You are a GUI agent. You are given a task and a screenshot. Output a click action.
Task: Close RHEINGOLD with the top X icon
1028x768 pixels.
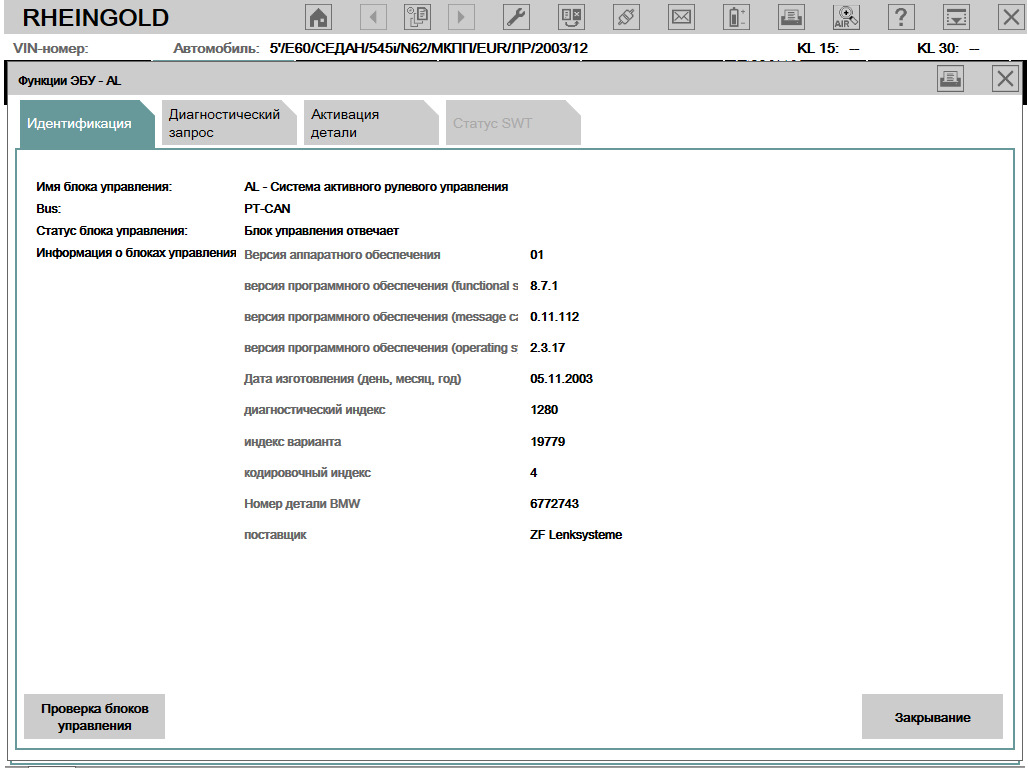click(x=1011, y=17)
